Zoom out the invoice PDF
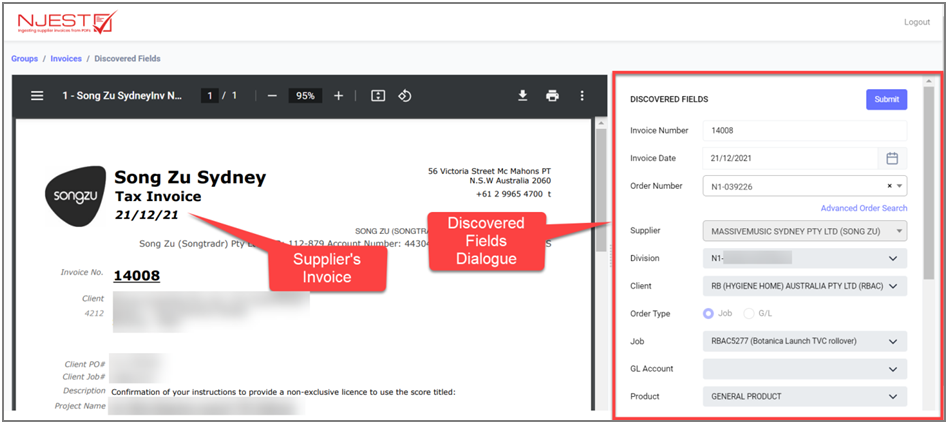The width and height of the screenshot is (948, 424). point(272,96)
